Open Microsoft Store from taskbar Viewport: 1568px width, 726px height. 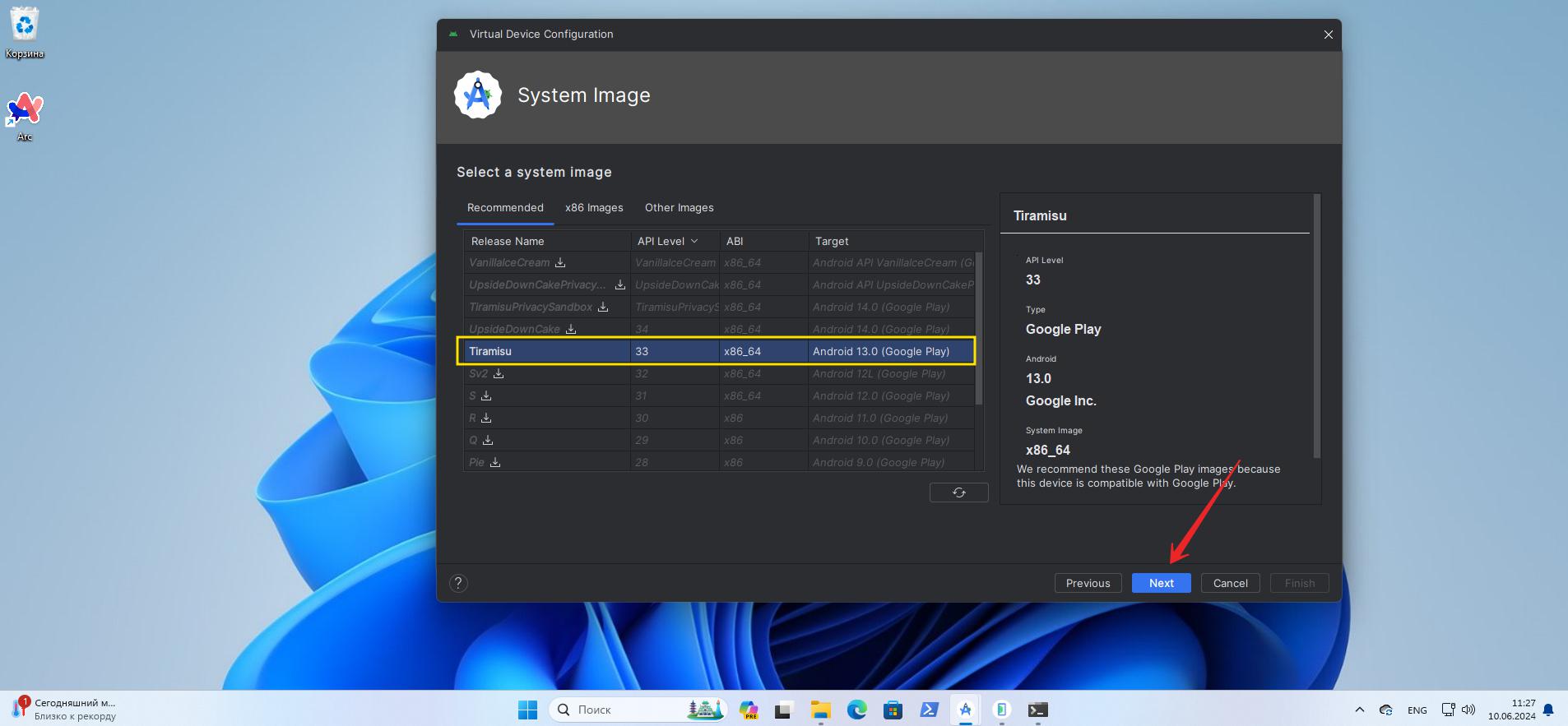(x=893, y=710)
